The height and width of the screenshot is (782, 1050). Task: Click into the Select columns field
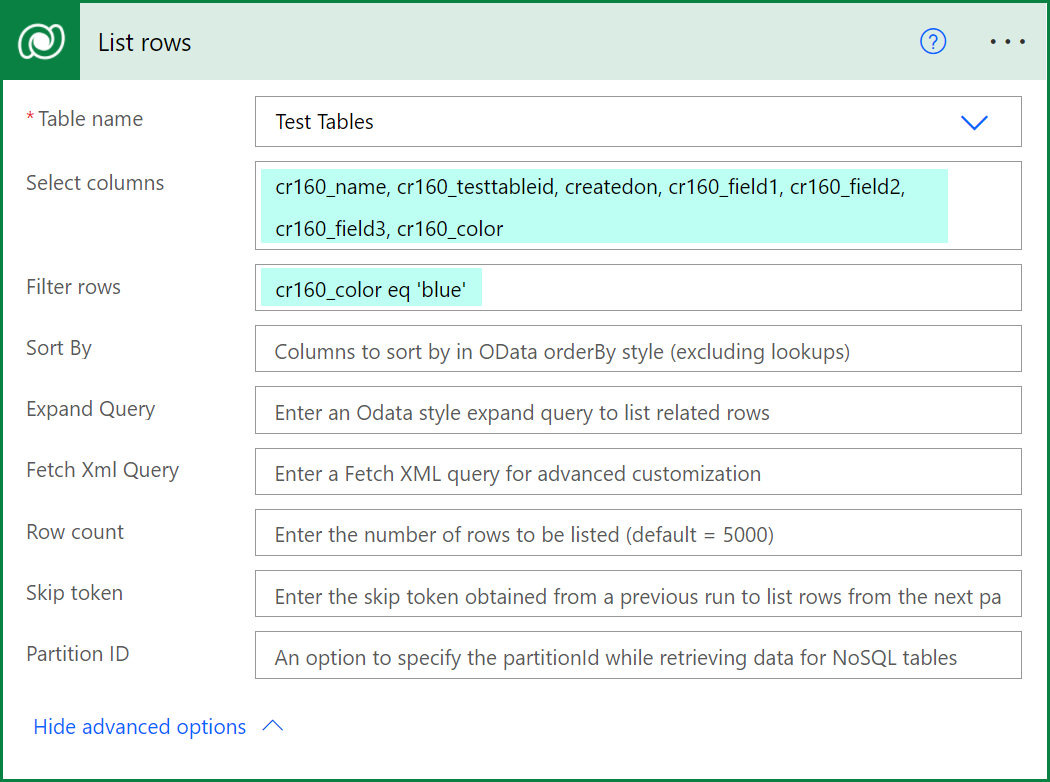coord(638,205)
